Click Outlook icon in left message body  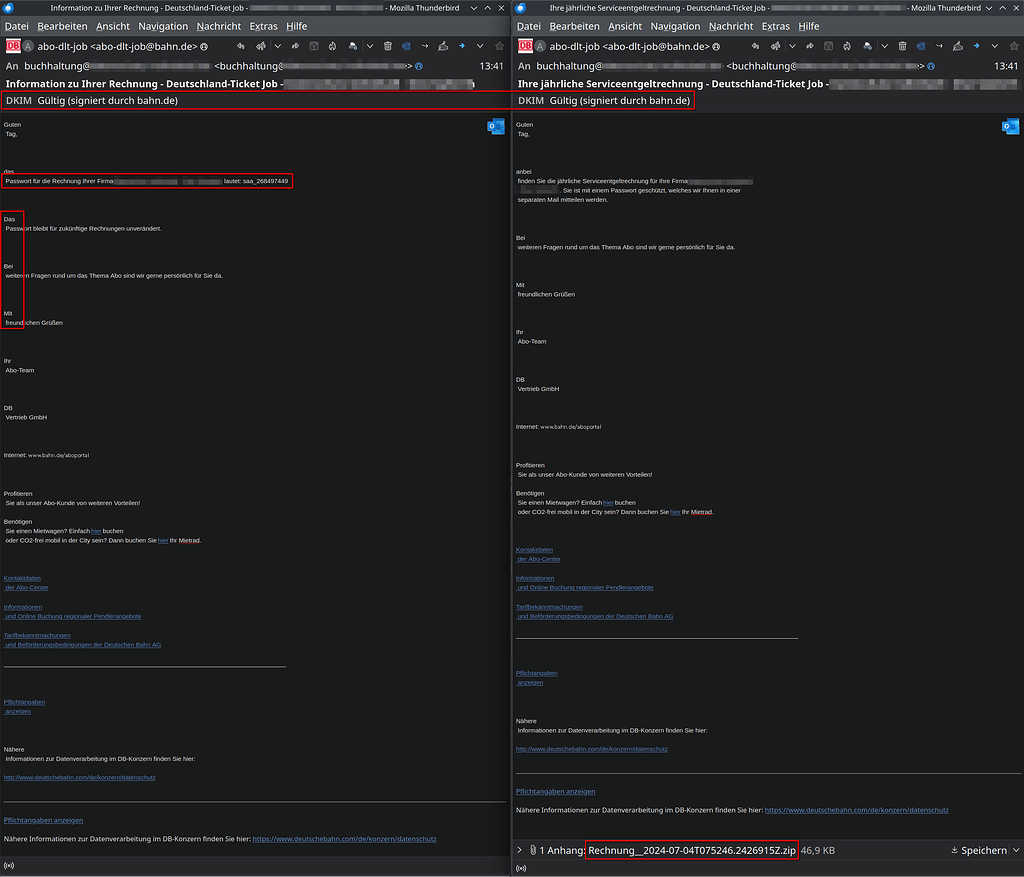tap(496, 126)
